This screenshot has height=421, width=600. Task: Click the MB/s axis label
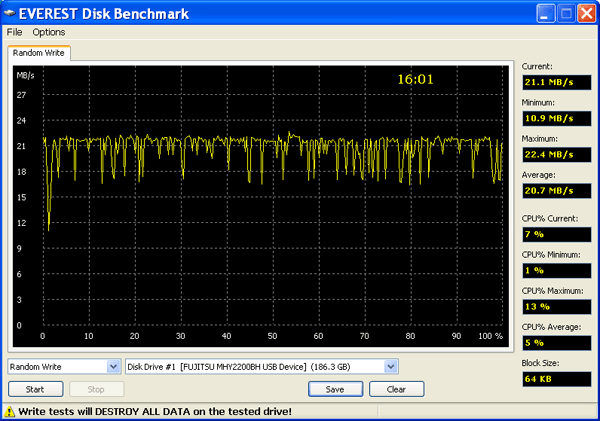point(25,75)
